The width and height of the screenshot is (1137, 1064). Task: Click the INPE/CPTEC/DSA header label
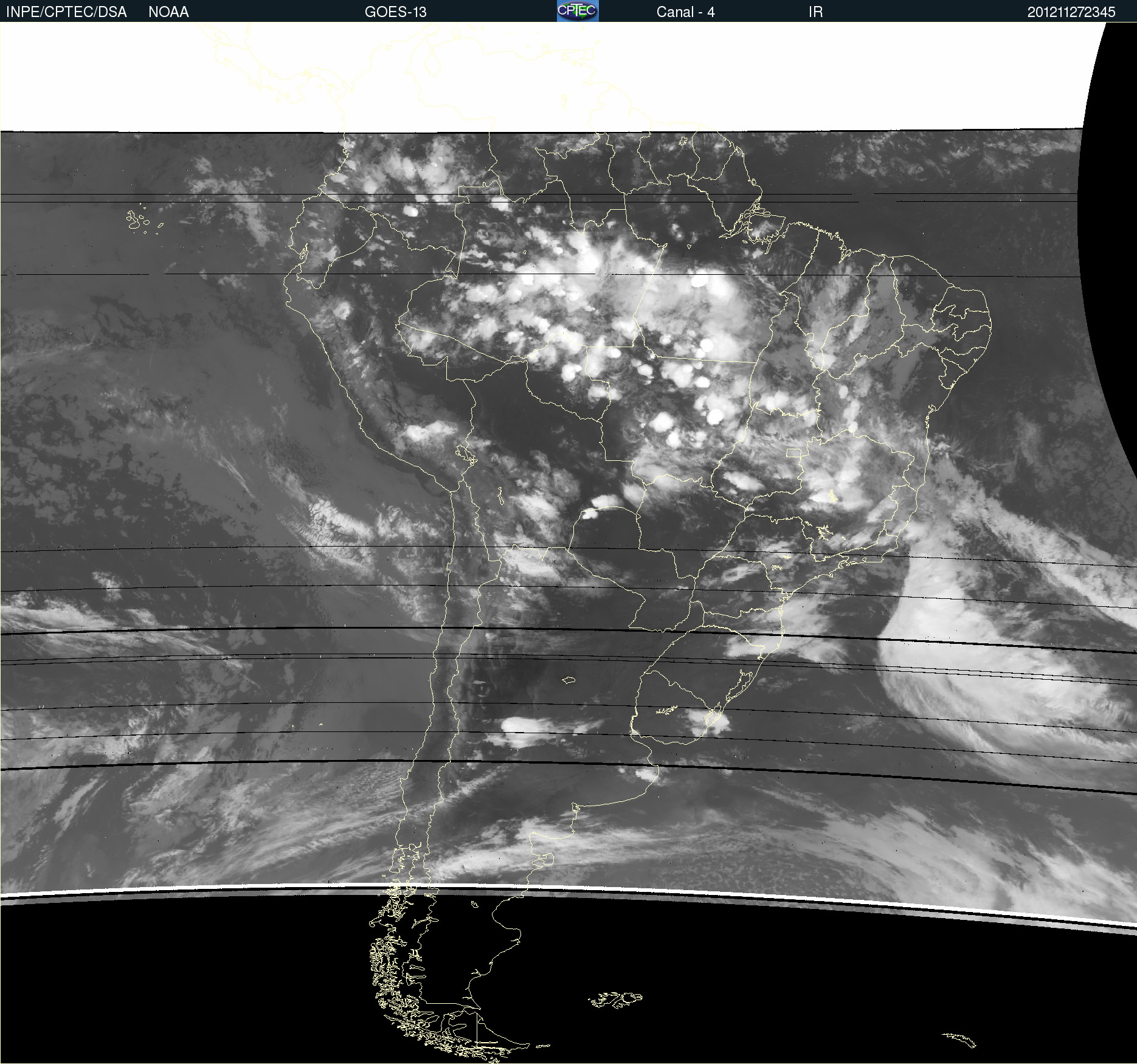pos(66,12)
